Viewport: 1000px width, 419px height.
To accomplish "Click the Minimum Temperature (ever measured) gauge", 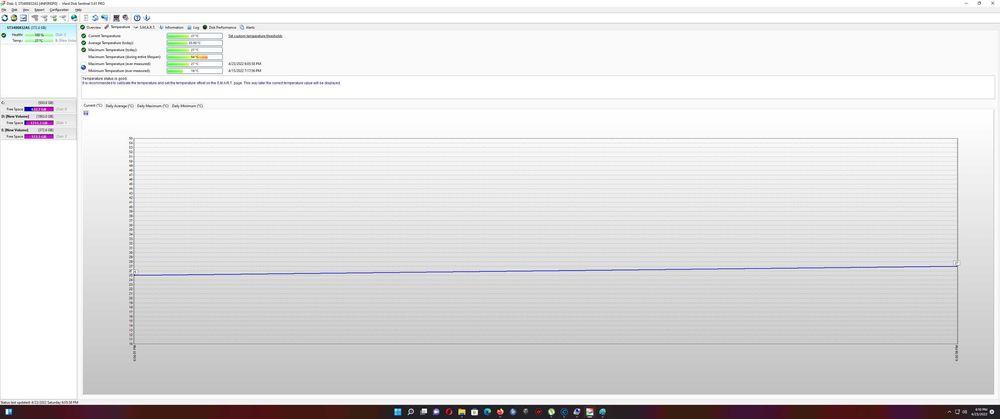I will click(195, 71).
